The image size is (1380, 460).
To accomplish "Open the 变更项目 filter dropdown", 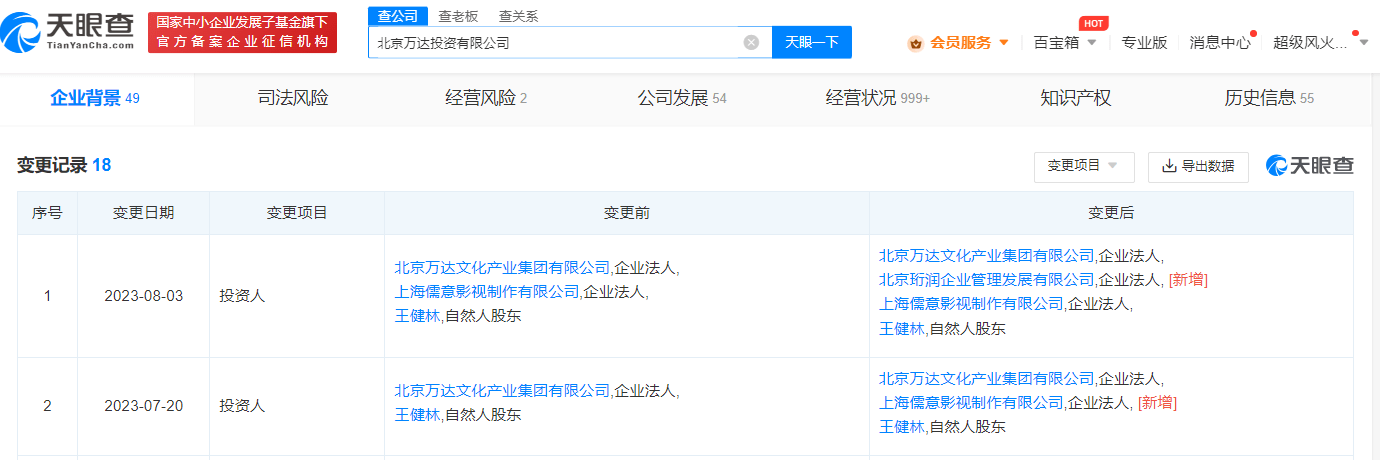I will (1084, 166).
